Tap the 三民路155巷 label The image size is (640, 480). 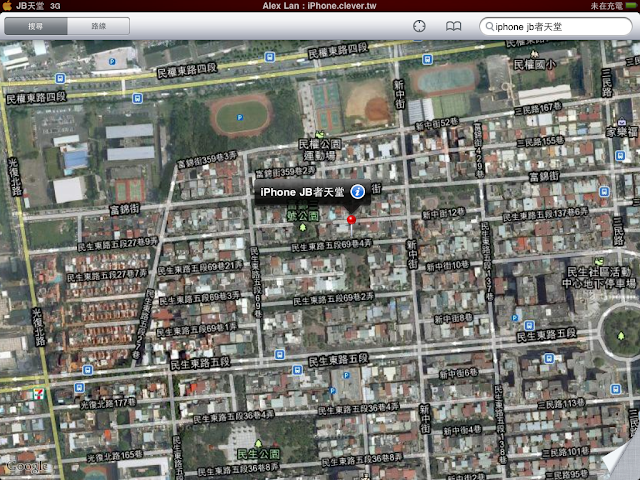[x=540, y=142]
